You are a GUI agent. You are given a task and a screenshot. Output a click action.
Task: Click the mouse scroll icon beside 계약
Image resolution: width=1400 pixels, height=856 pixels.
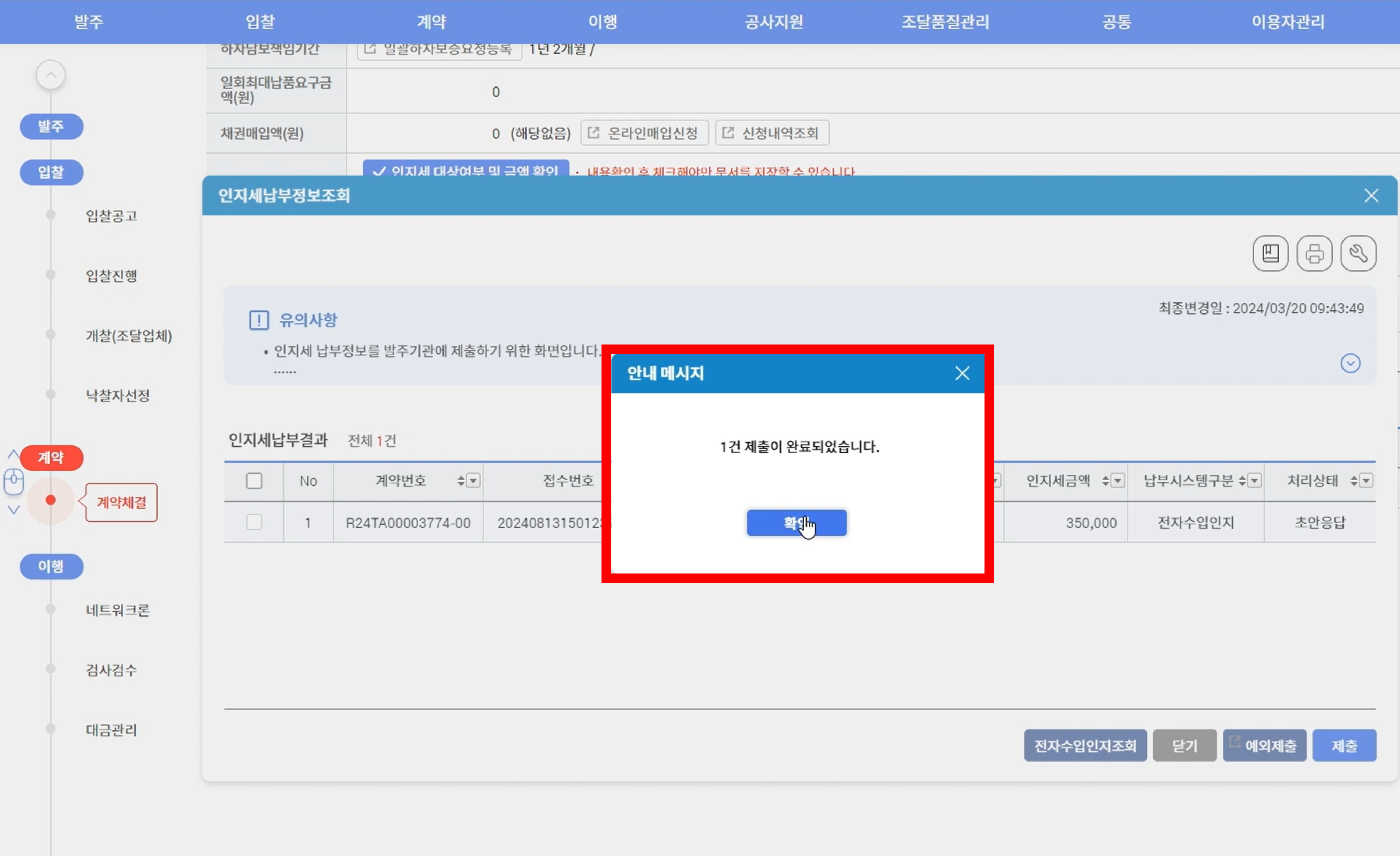click(14, 482)
